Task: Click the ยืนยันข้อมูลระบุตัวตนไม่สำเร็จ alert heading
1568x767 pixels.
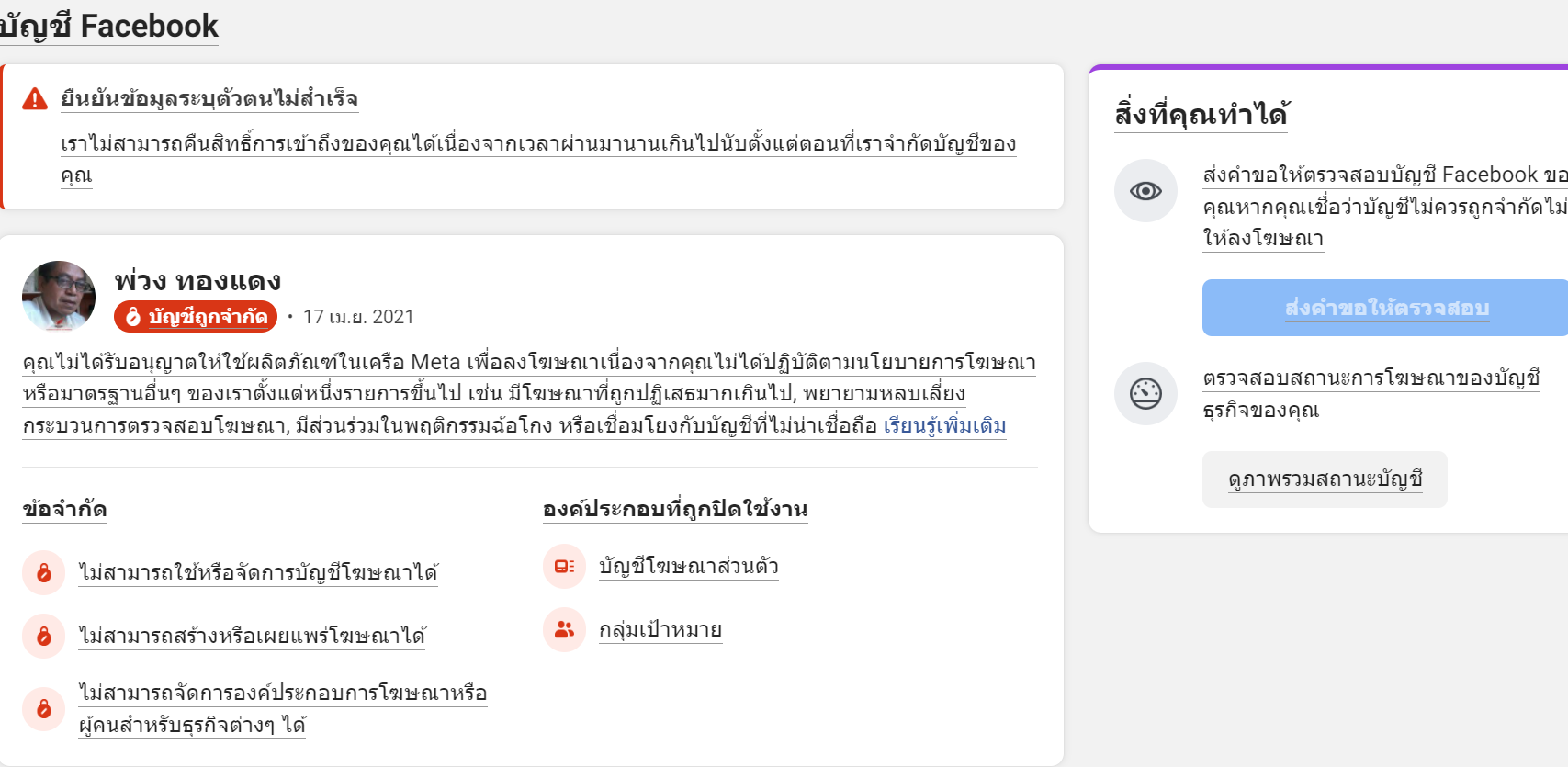Action: click(209, 98)
